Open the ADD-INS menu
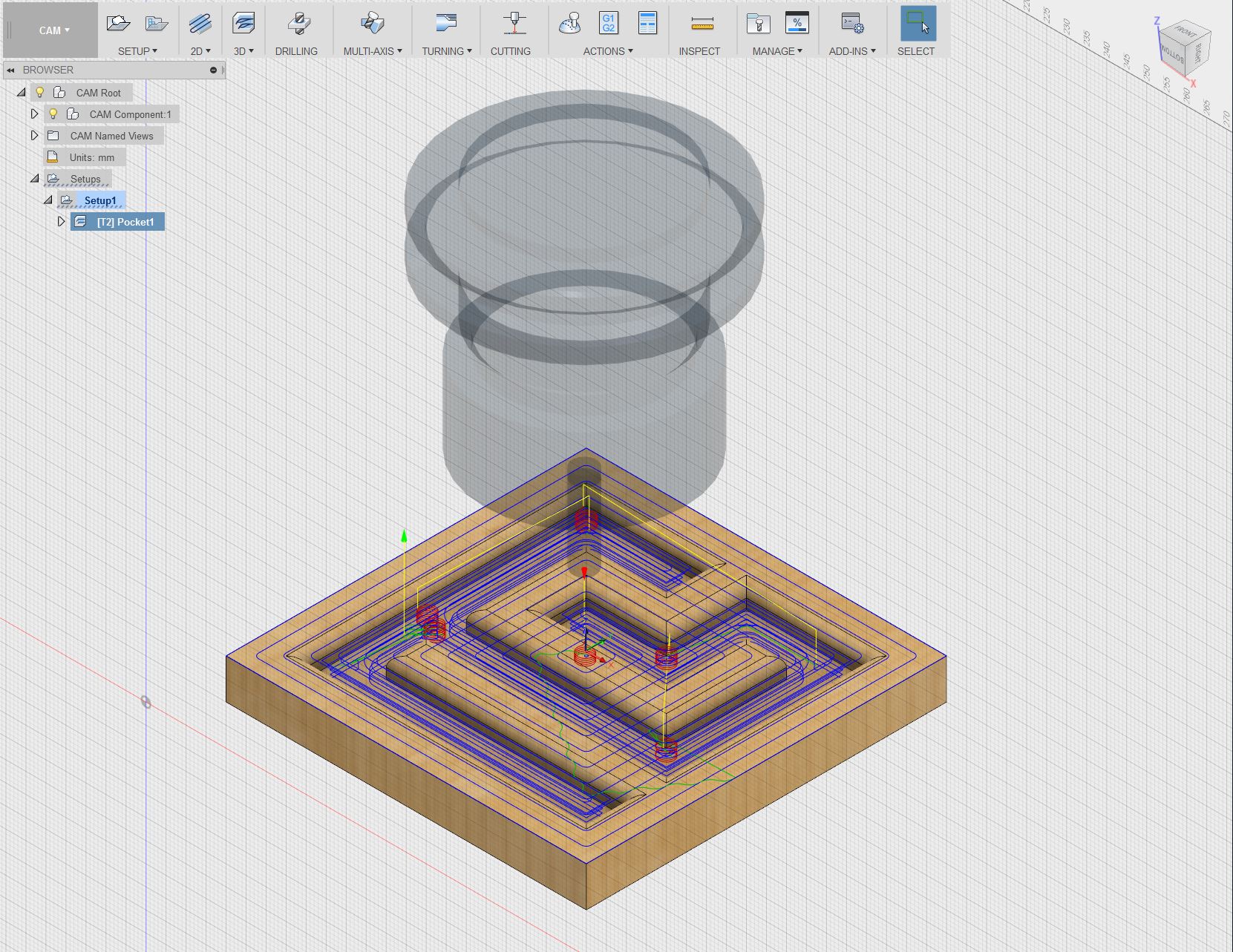1233x952 pixels. point(851,51)
